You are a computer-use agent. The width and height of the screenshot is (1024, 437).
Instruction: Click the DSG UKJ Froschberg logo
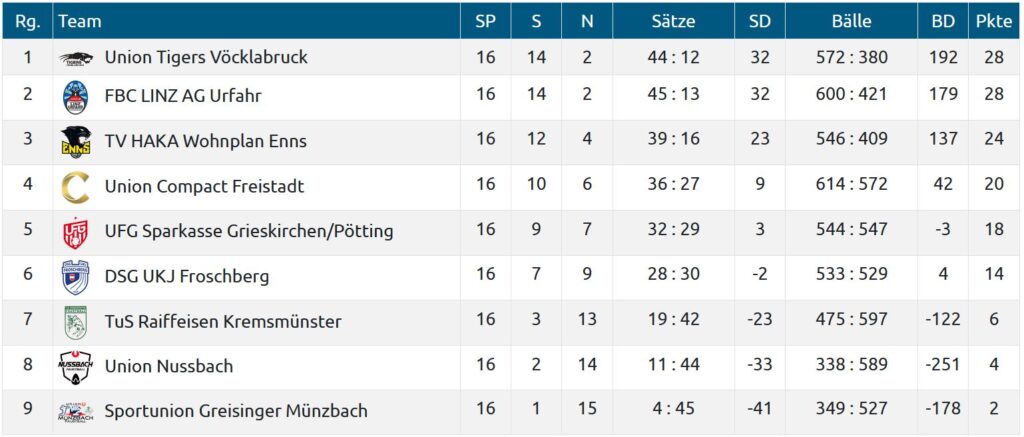click(76, 276)
